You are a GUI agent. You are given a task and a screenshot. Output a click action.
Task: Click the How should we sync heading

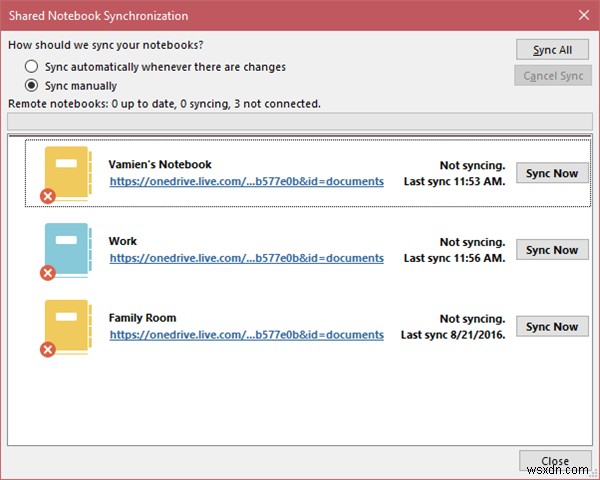coord(106,45)
